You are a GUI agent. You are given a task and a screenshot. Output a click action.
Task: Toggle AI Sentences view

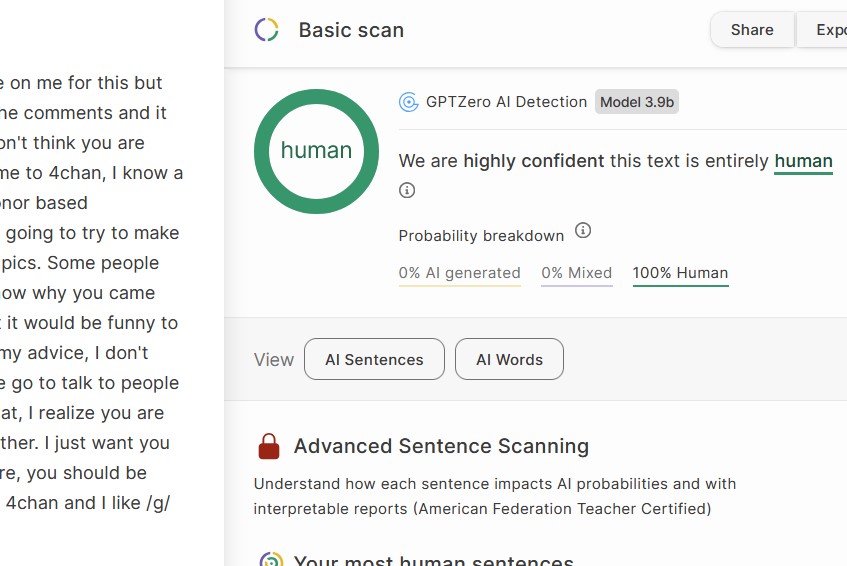(x=374, y=360)
